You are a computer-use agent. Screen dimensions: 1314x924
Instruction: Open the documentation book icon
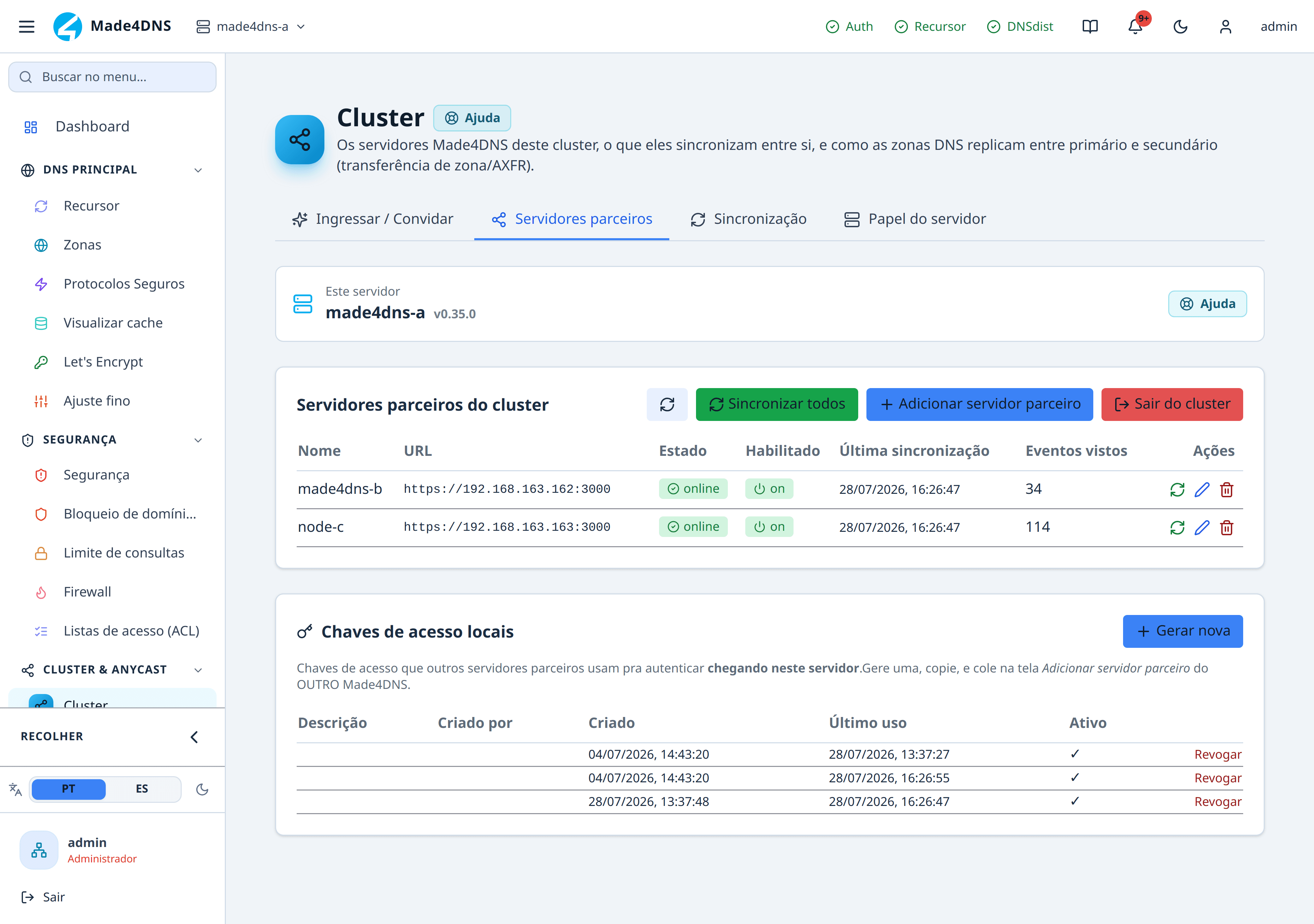1090,26
